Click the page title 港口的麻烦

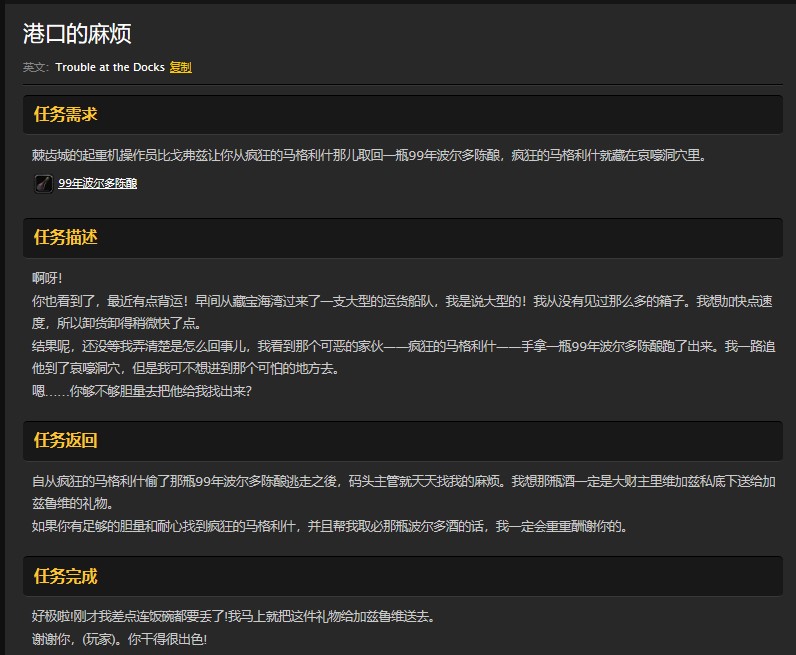(x=77, y=35)
